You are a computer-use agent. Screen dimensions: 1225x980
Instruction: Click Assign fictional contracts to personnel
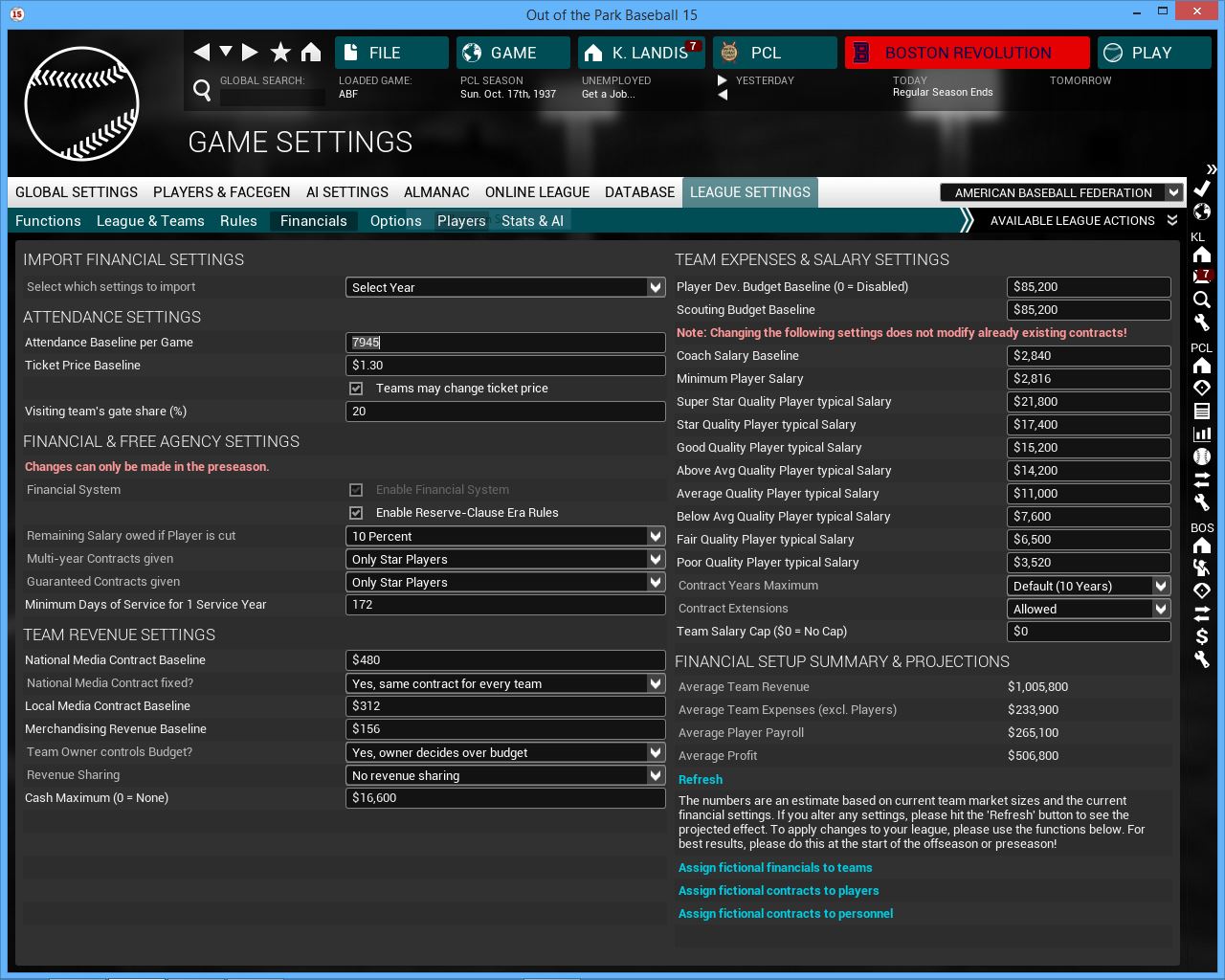click(x=786, y=914)
